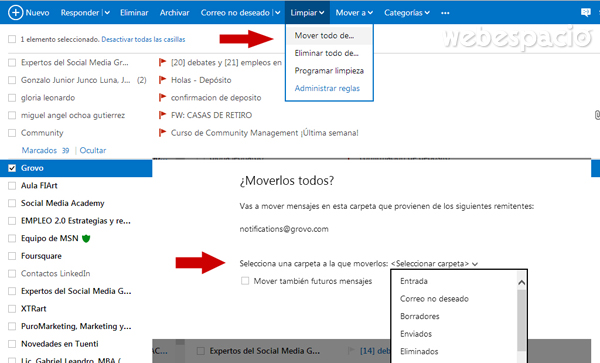This screenshot has height=363, width=600.
Task: Choose Eliminados folder in the list
Action: coord(419,352)
